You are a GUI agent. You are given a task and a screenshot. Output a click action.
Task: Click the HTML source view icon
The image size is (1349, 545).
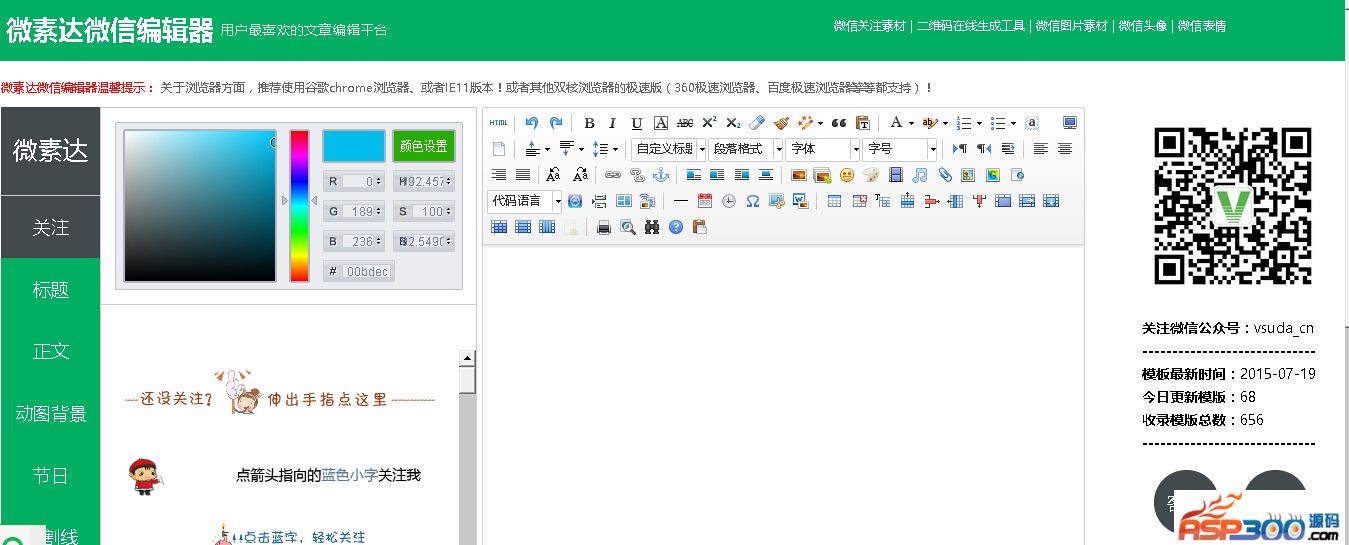click(499, 123)
